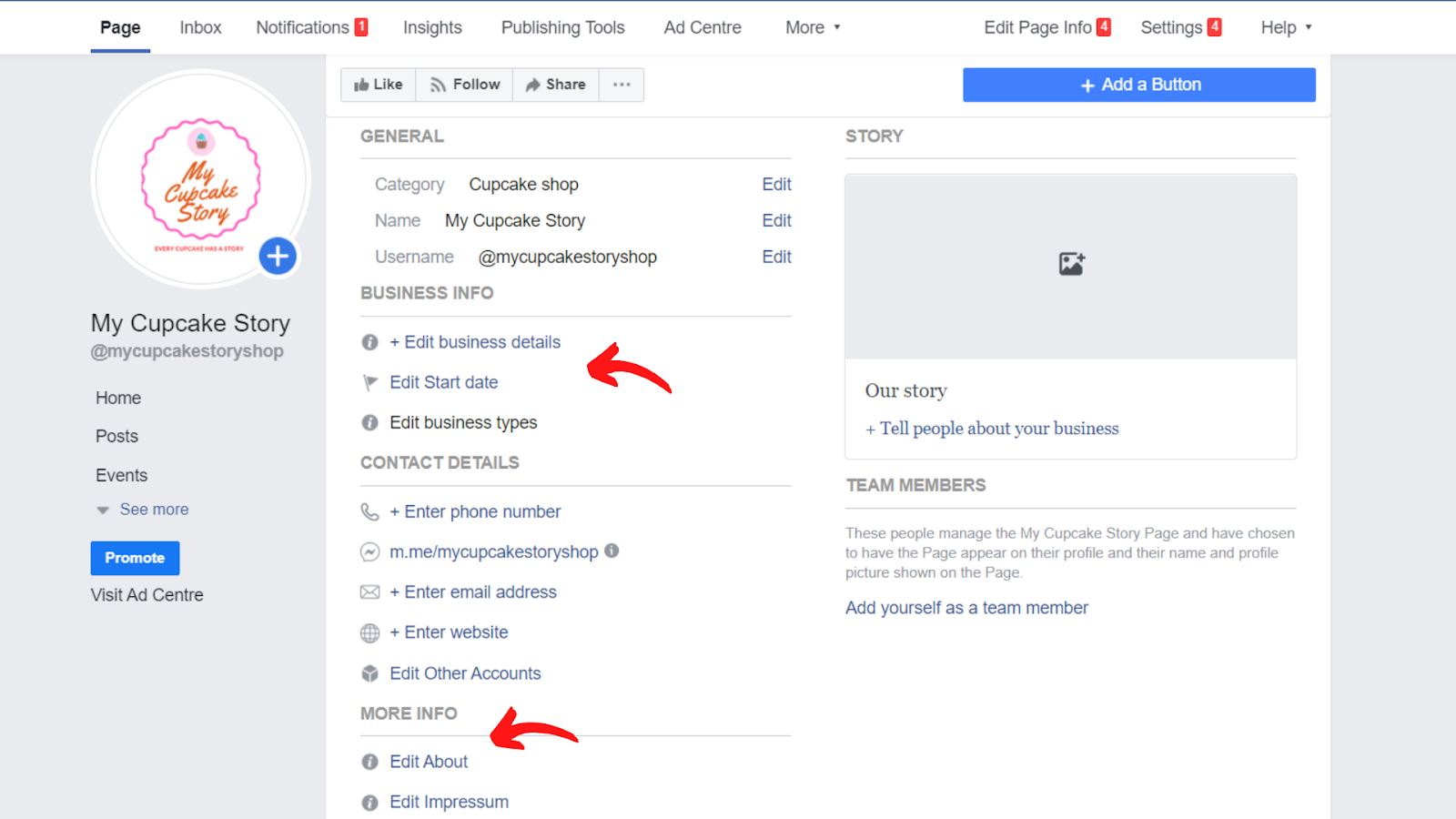This screenshot has width=1456, height=819.
Task: Open the Ad Centre tab
Action: pyautogui.click(x=703, y=28)
